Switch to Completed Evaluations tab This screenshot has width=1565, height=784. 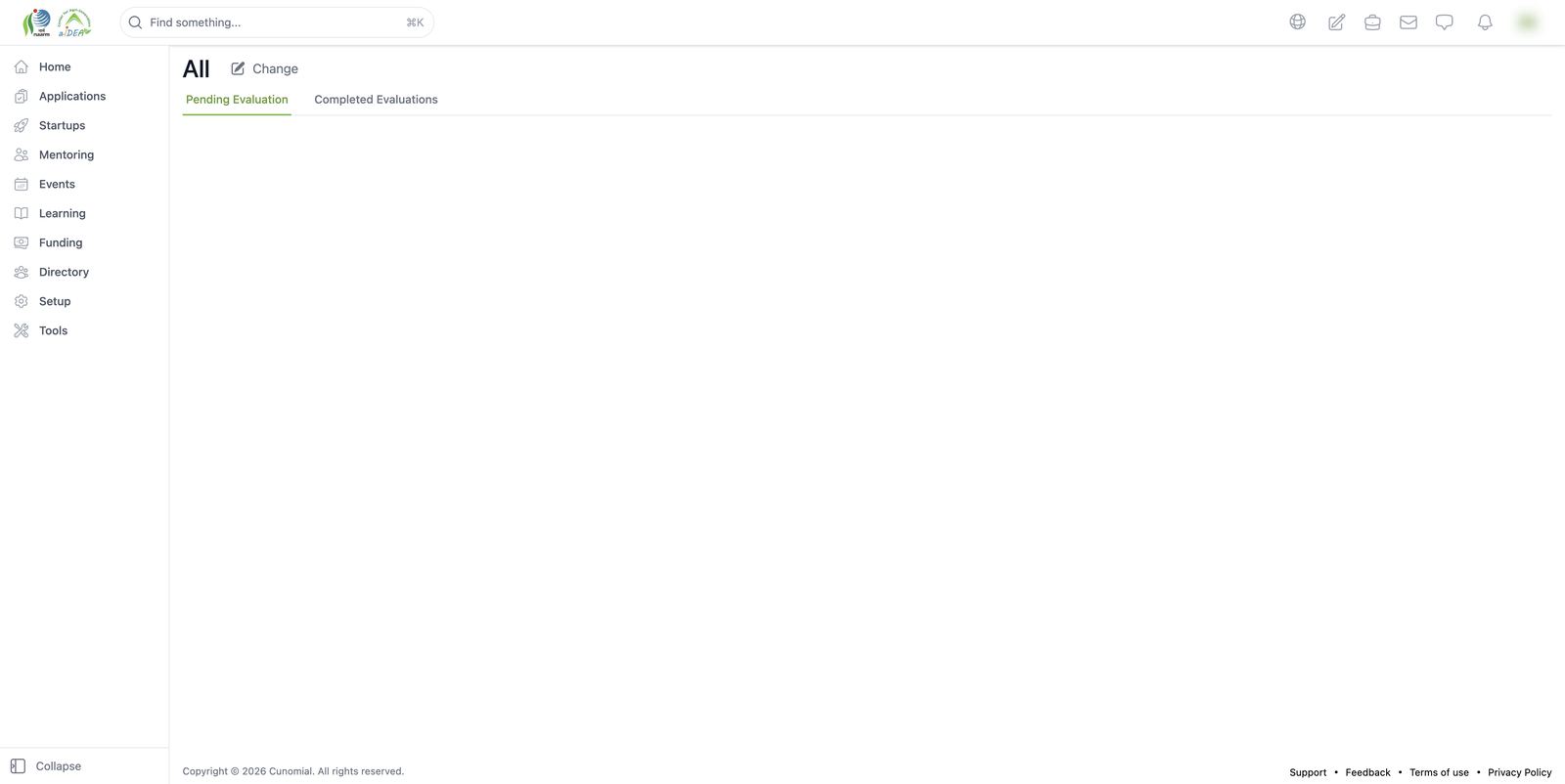click(376, 100)
